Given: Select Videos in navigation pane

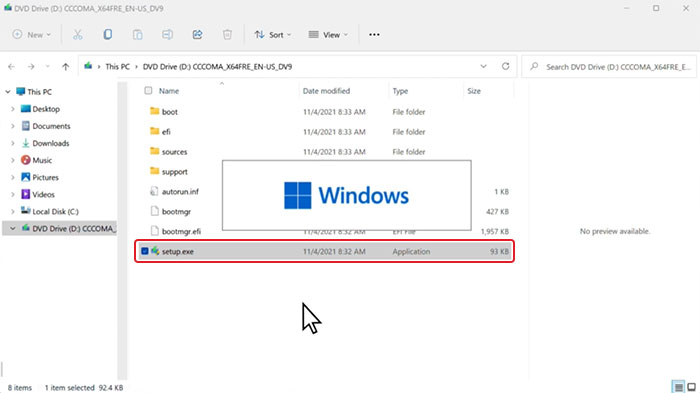Looking at the screenshot, I should click(43, 194).
